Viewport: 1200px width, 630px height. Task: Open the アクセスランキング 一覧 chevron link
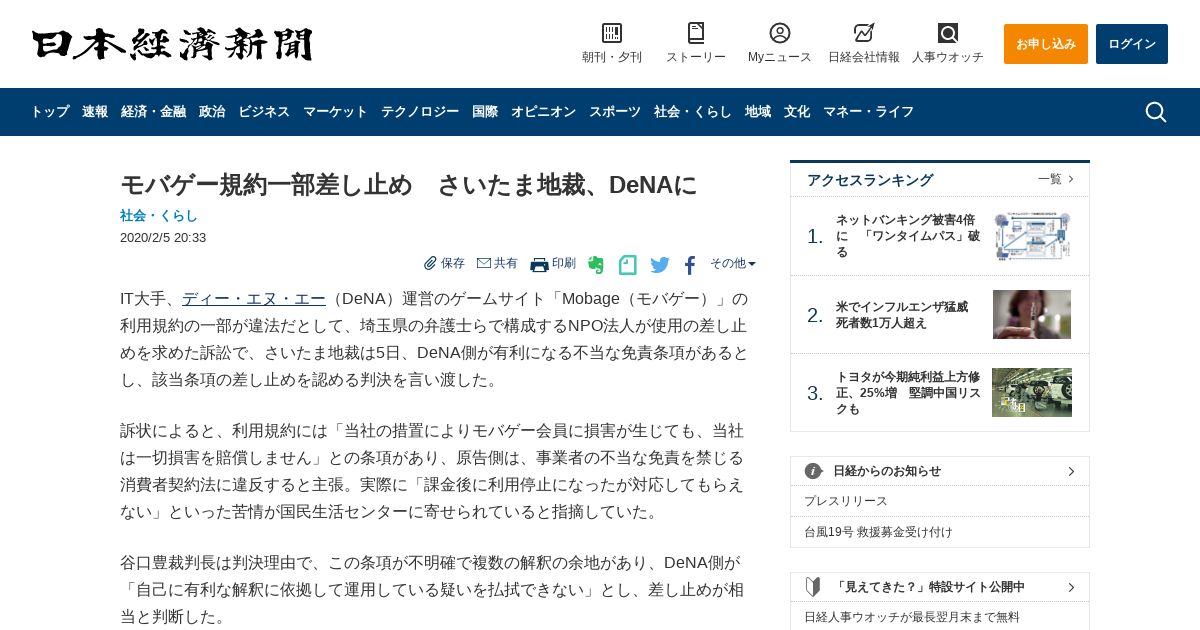pyautogui.click(x=1056, y=179)
